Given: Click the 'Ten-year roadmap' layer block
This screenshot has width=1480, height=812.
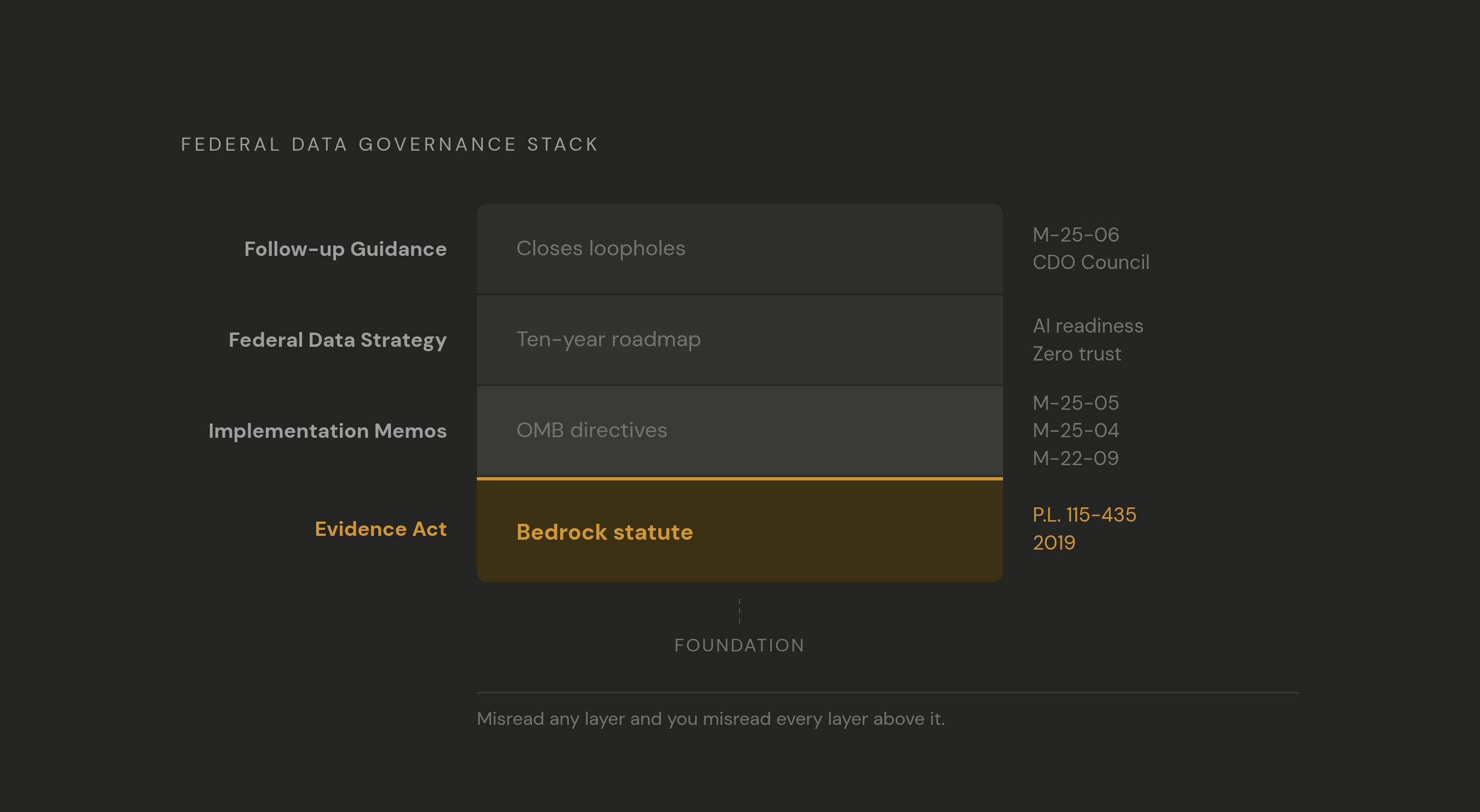Looking at the screenshot, I should click(739, 339).
